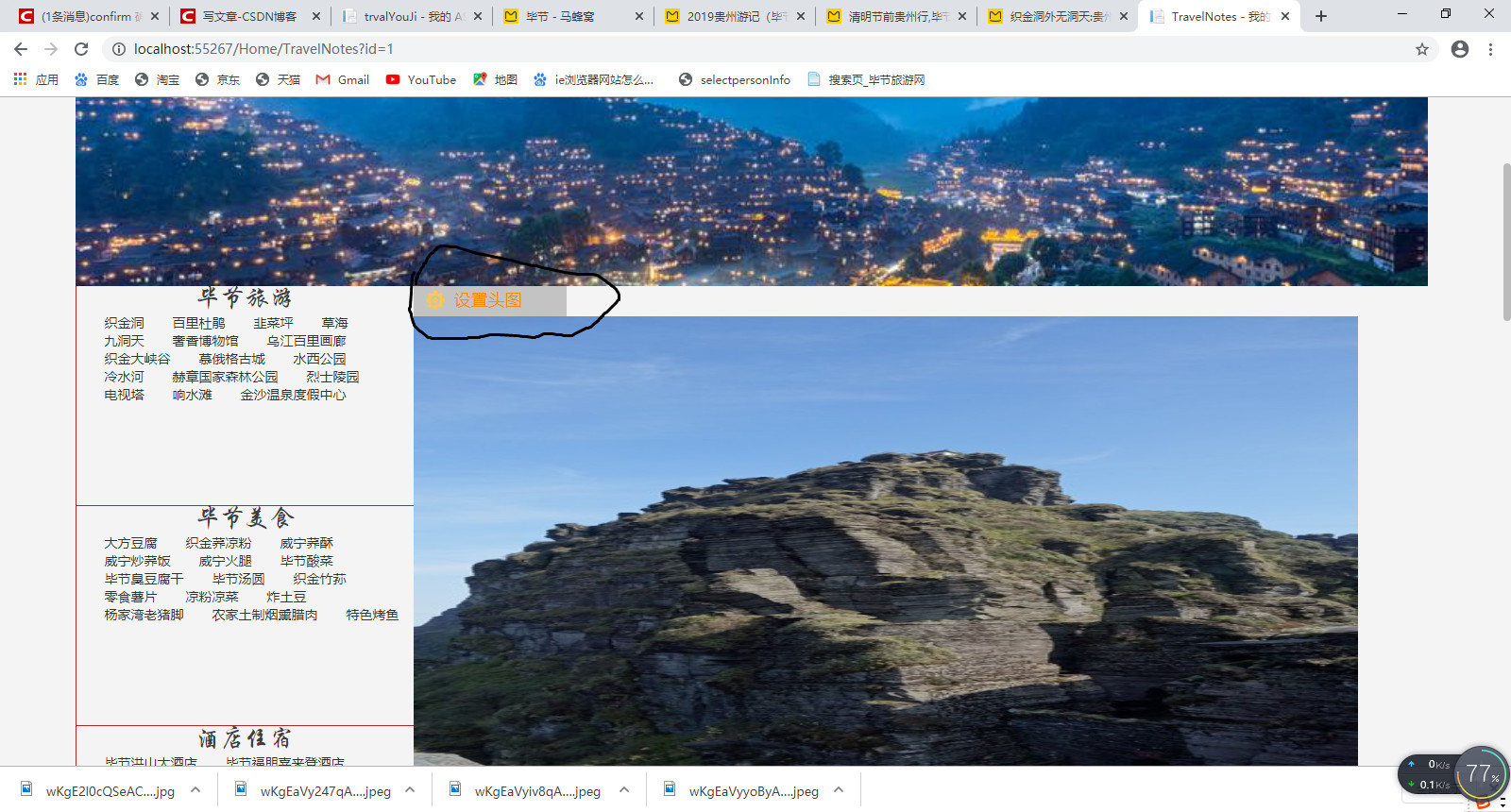Open the 毕节汤圆 food link
The height and width of the screenshot is (812, 1511).
(x=238, y=579)
